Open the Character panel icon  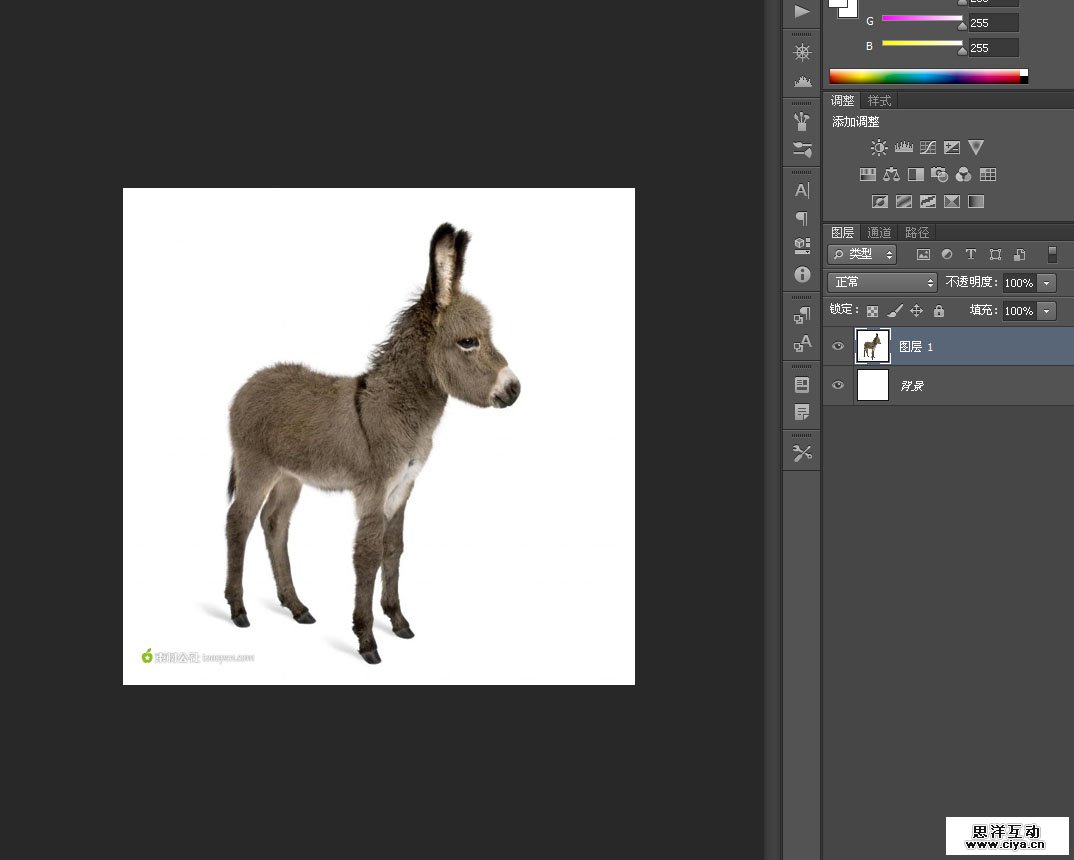pos(802,190)
